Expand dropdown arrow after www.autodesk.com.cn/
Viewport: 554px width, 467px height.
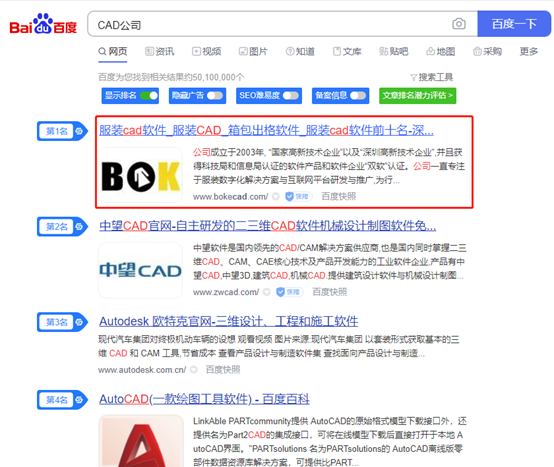click(194, 370)
